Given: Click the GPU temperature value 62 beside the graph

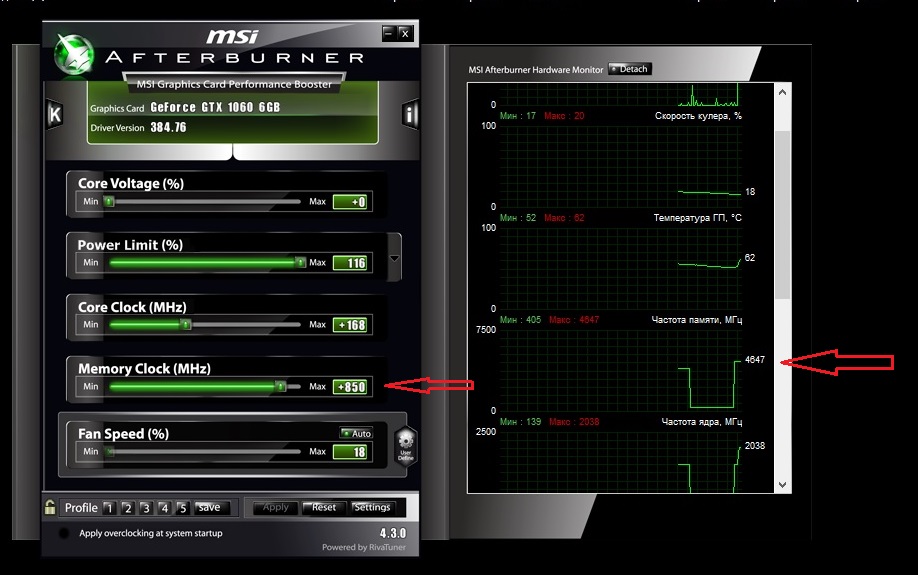Looking at the screenshot, I should coord(750,258).
